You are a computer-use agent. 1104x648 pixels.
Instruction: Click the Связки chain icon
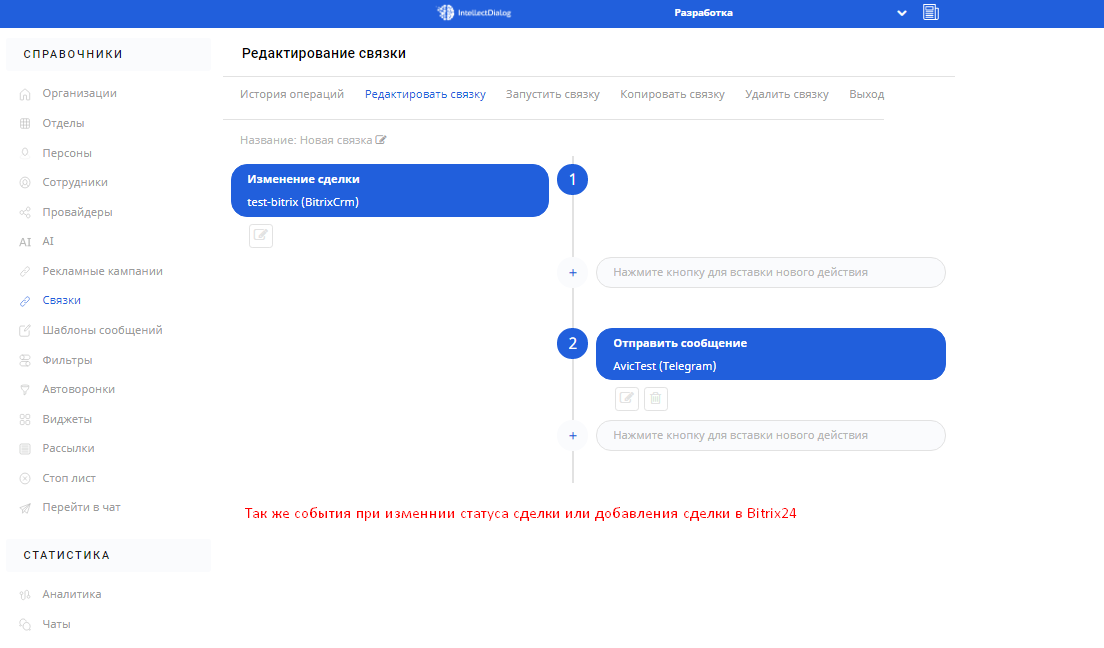tap(25, 301)
